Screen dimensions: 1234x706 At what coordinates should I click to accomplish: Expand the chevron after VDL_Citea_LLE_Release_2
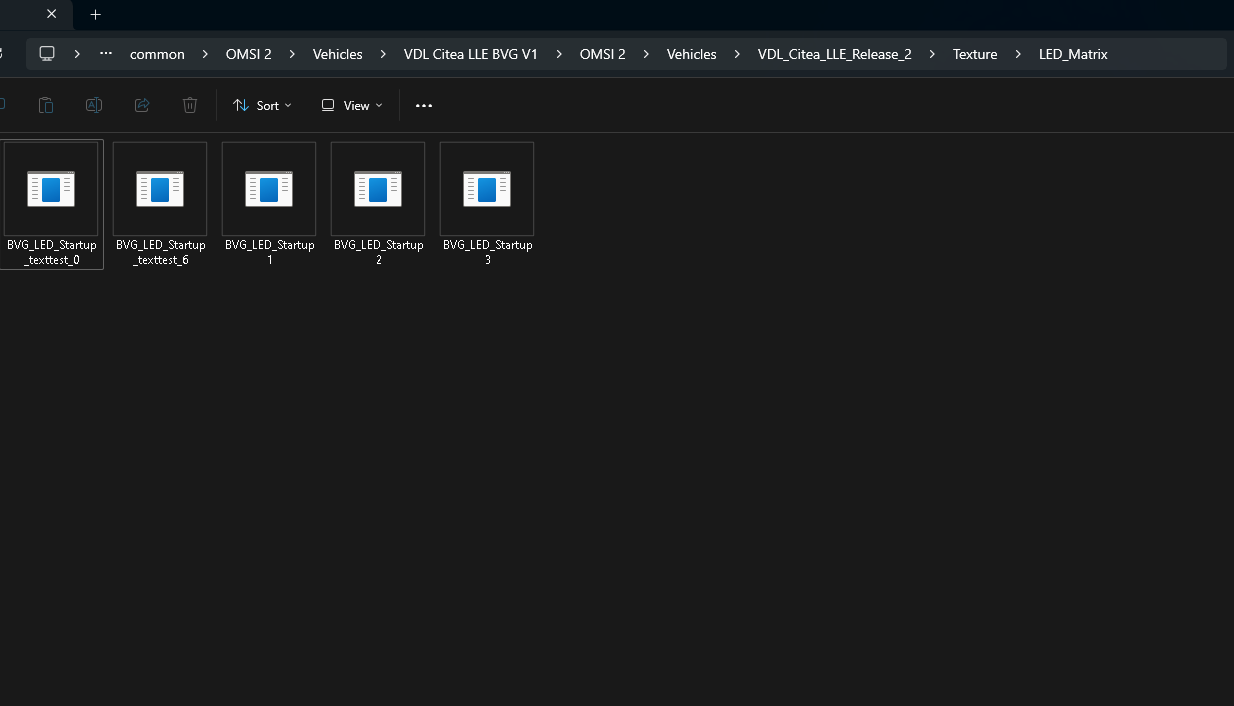(932, 54)
